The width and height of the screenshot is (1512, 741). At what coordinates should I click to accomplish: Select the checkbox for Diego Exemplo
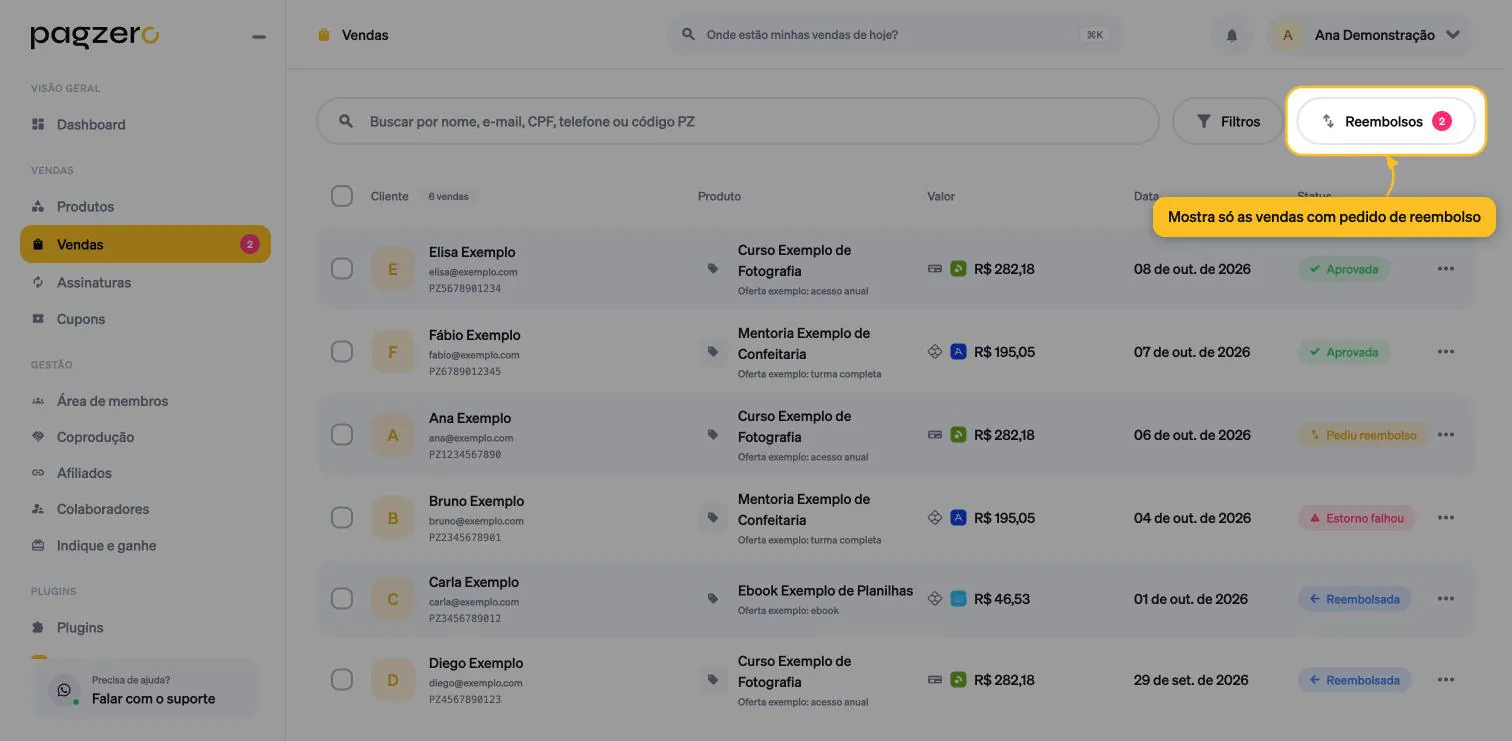point(342,680)
